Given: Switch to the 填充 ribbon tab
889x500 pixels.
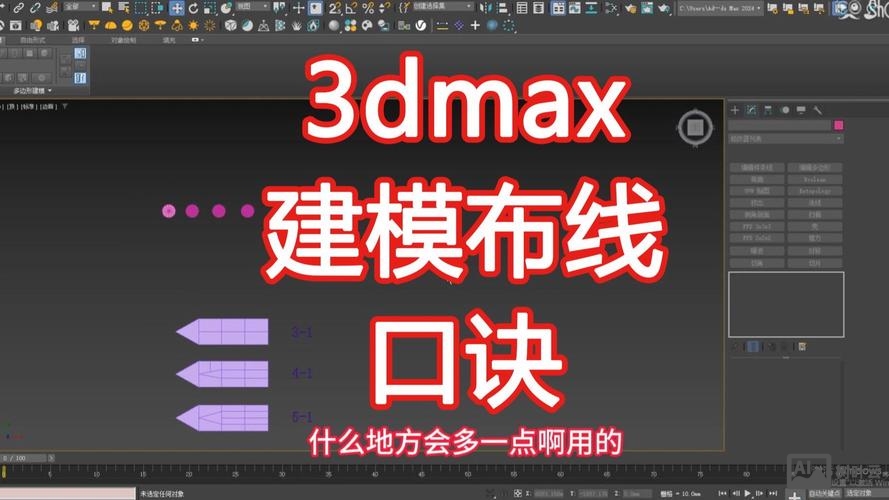Looking at the screenshot, I should (x=169, y=40).
